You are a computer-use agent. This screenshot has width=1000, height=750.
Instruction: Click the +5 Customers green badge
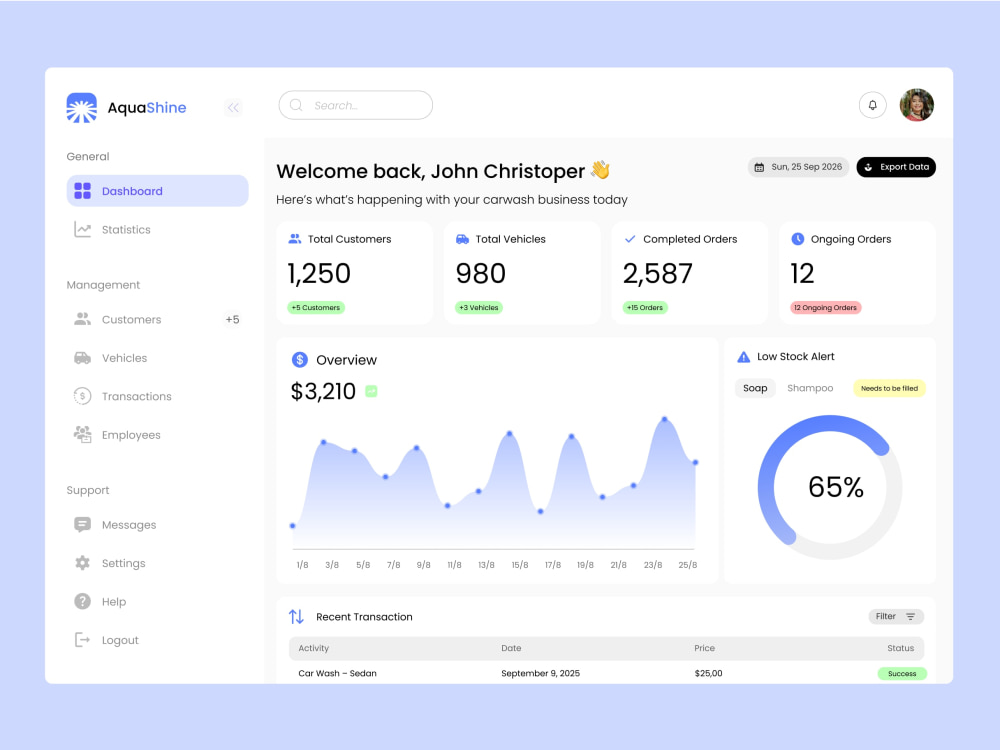(316, 307)
